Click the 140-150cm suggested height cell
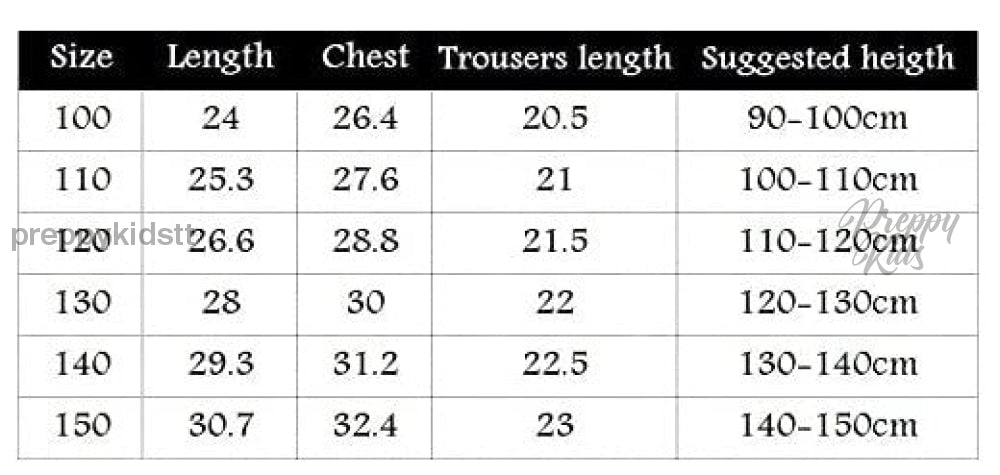 point(827,425)
